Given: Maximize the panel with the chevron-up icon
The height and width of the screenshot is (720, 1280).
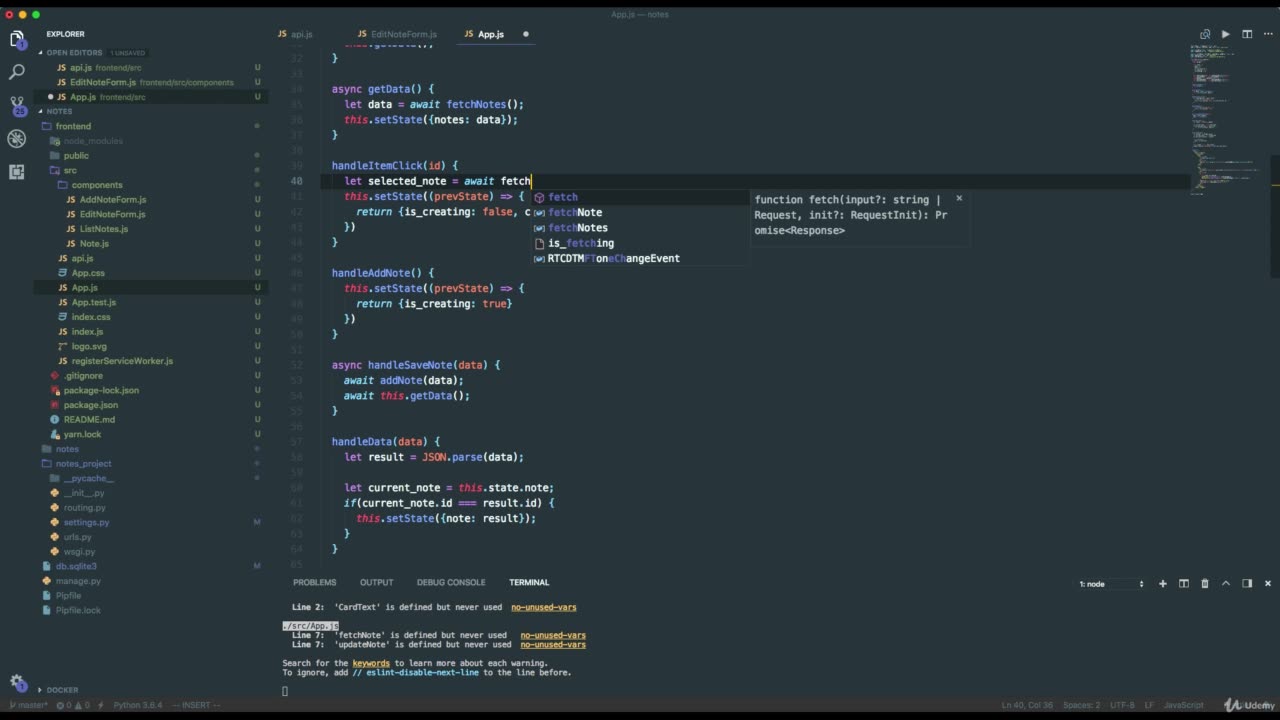Looking at the screenshot, I should pos(1226,583).
